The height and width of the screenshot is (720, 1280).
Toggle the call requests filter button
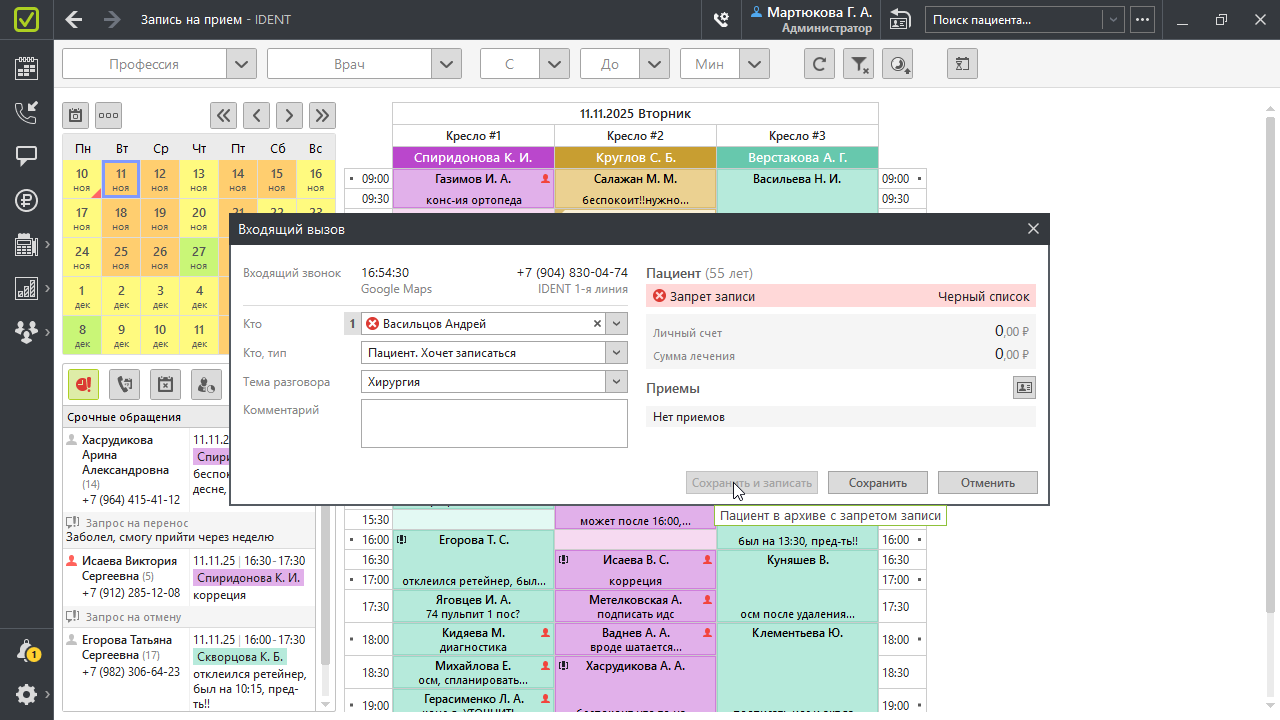[124, 383]
